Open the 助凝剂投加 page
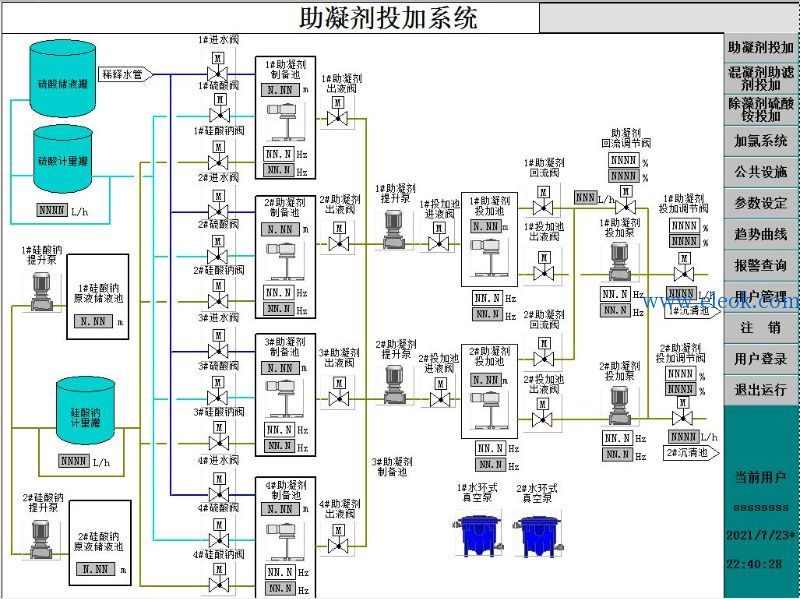 click(x=760, y=47)
